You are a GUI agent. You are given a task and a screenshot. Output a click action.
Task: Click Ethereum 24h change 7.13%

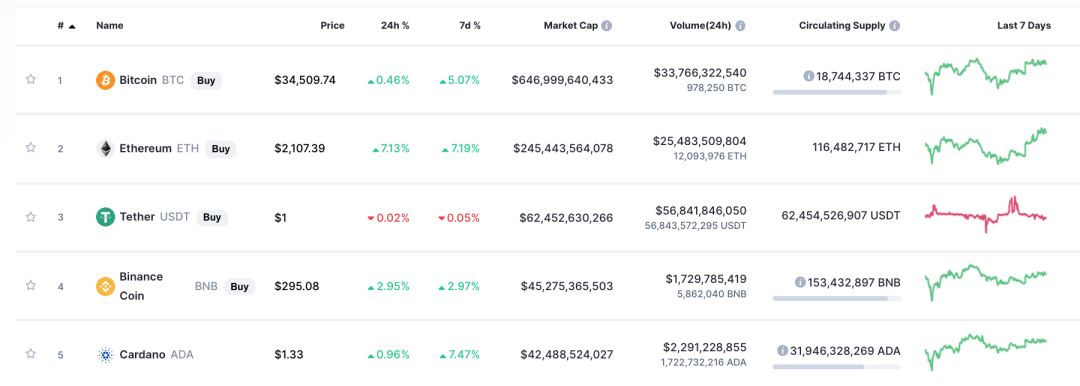tap(391, 149)
